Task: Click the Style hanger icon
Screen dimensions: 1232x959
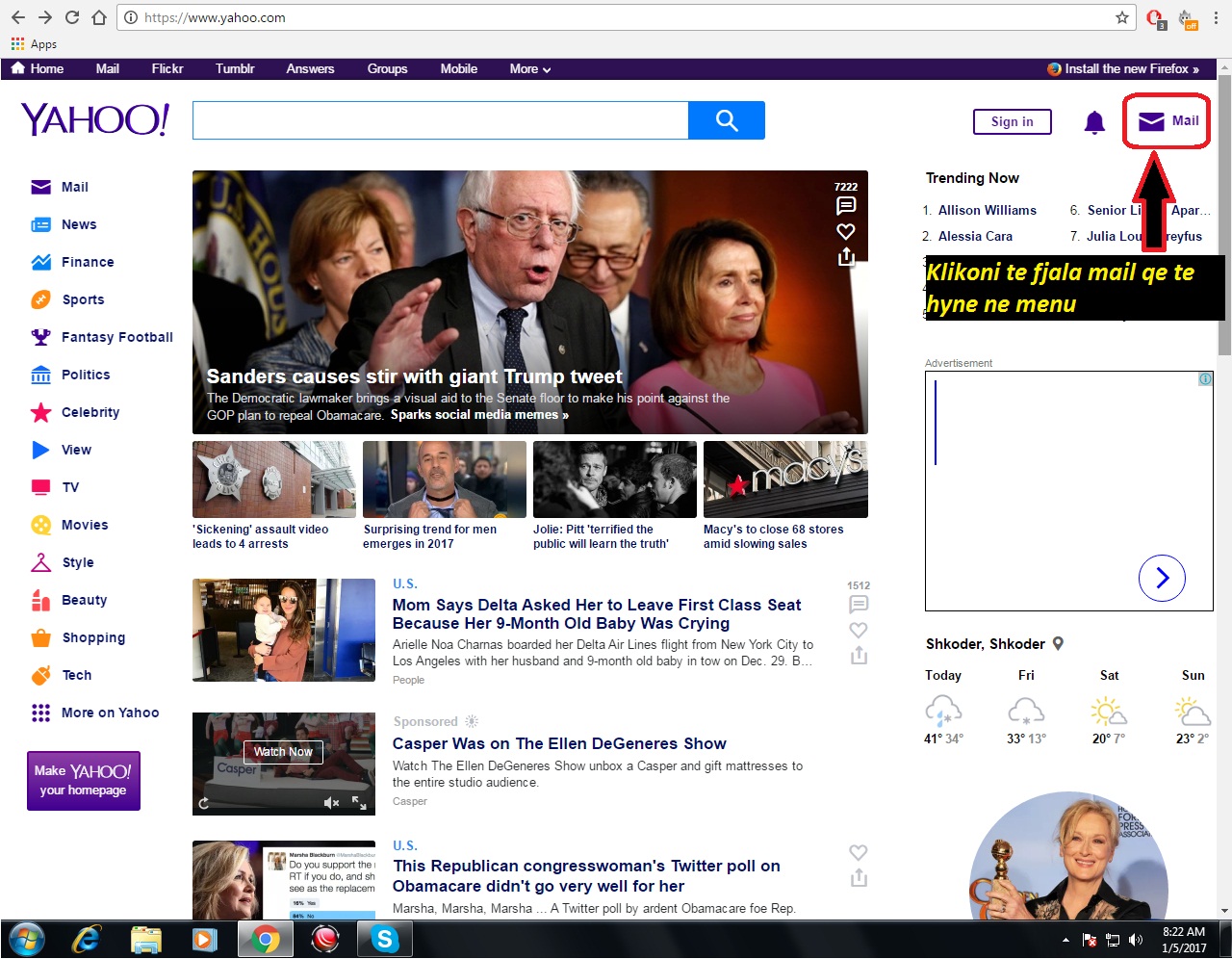Action: [40, 562]
